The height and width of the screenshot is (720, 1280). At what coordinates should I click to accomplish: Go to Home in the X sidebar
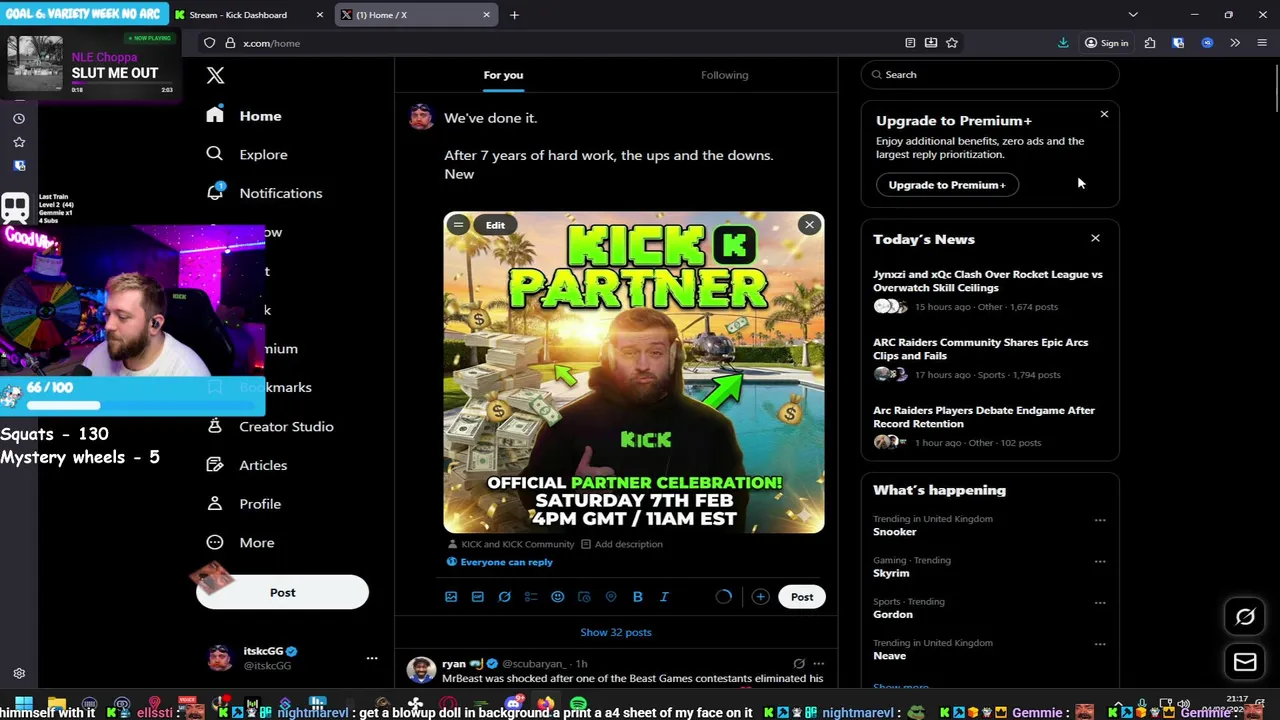(244, 116)
